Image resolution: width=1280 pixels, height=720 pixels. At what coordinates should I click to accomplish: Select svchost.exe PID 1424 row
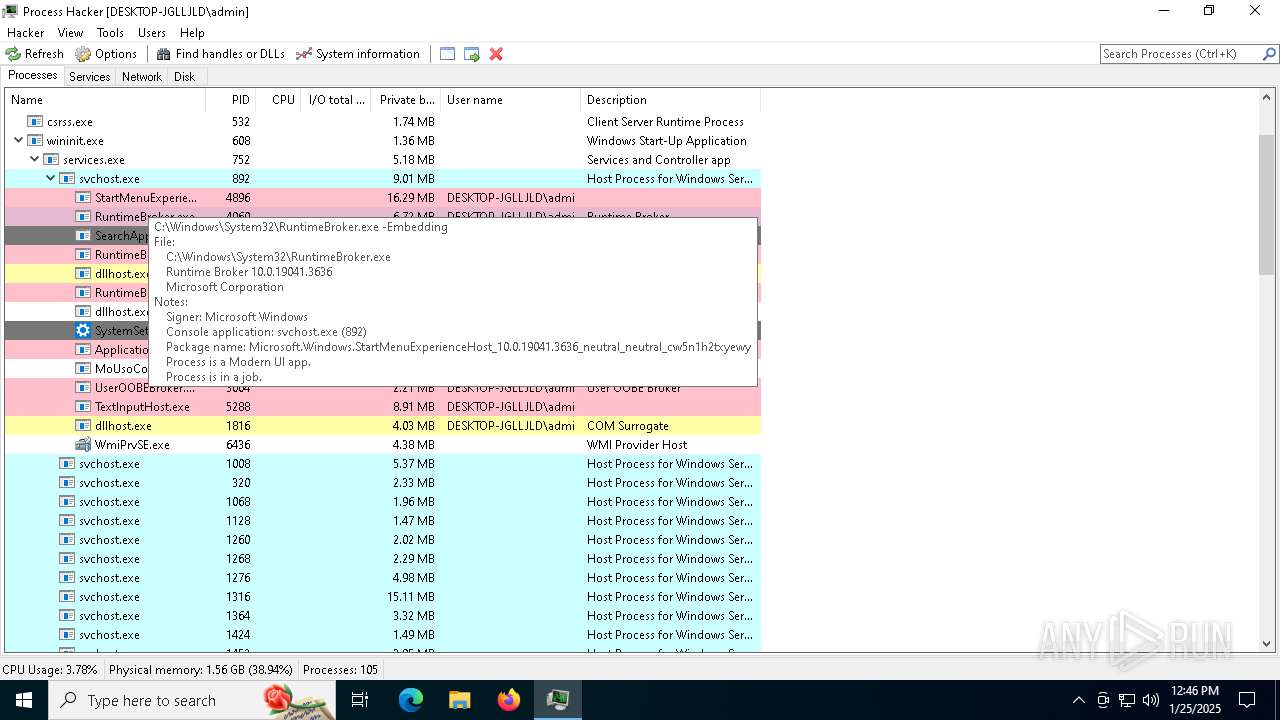[x=383, y=635]
